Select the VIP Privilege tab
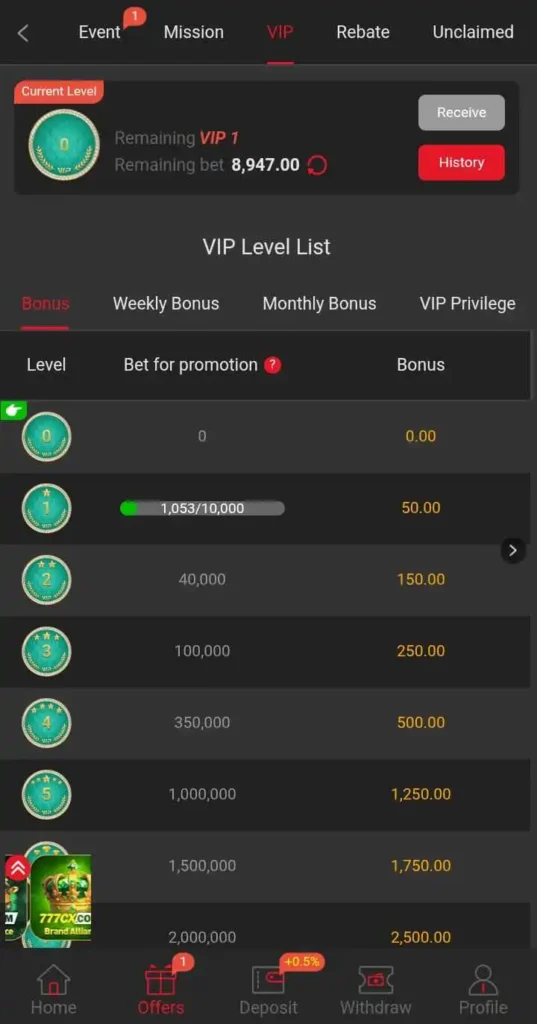 pyautogui.click(x=467, y=304)
